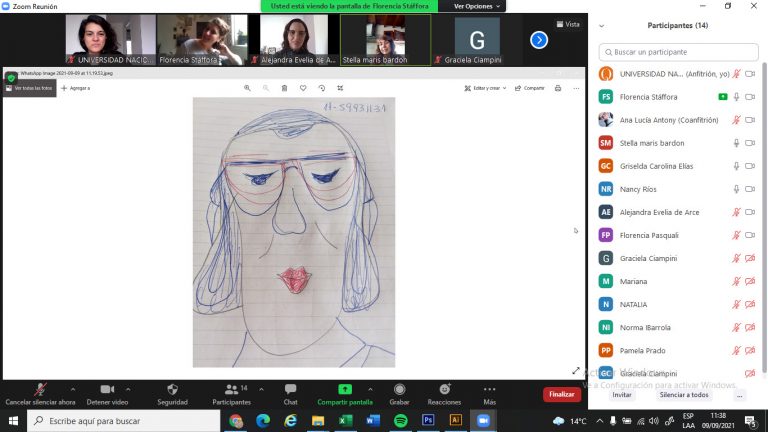Click the green Compartir pantalla icon
Image resolution: width=768 pixels, height=432 pixels.
pyautogui.click(x=345, y=389)
